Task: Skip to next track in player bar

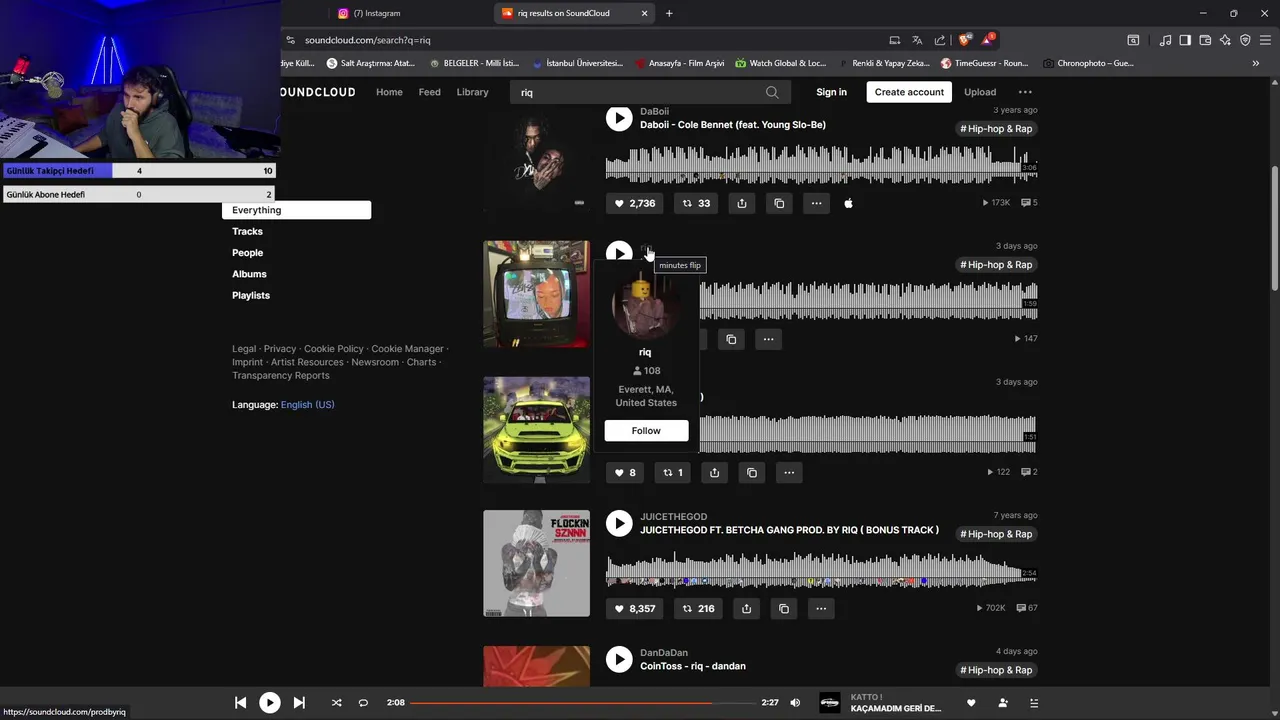Action: (x=299, y=703)
